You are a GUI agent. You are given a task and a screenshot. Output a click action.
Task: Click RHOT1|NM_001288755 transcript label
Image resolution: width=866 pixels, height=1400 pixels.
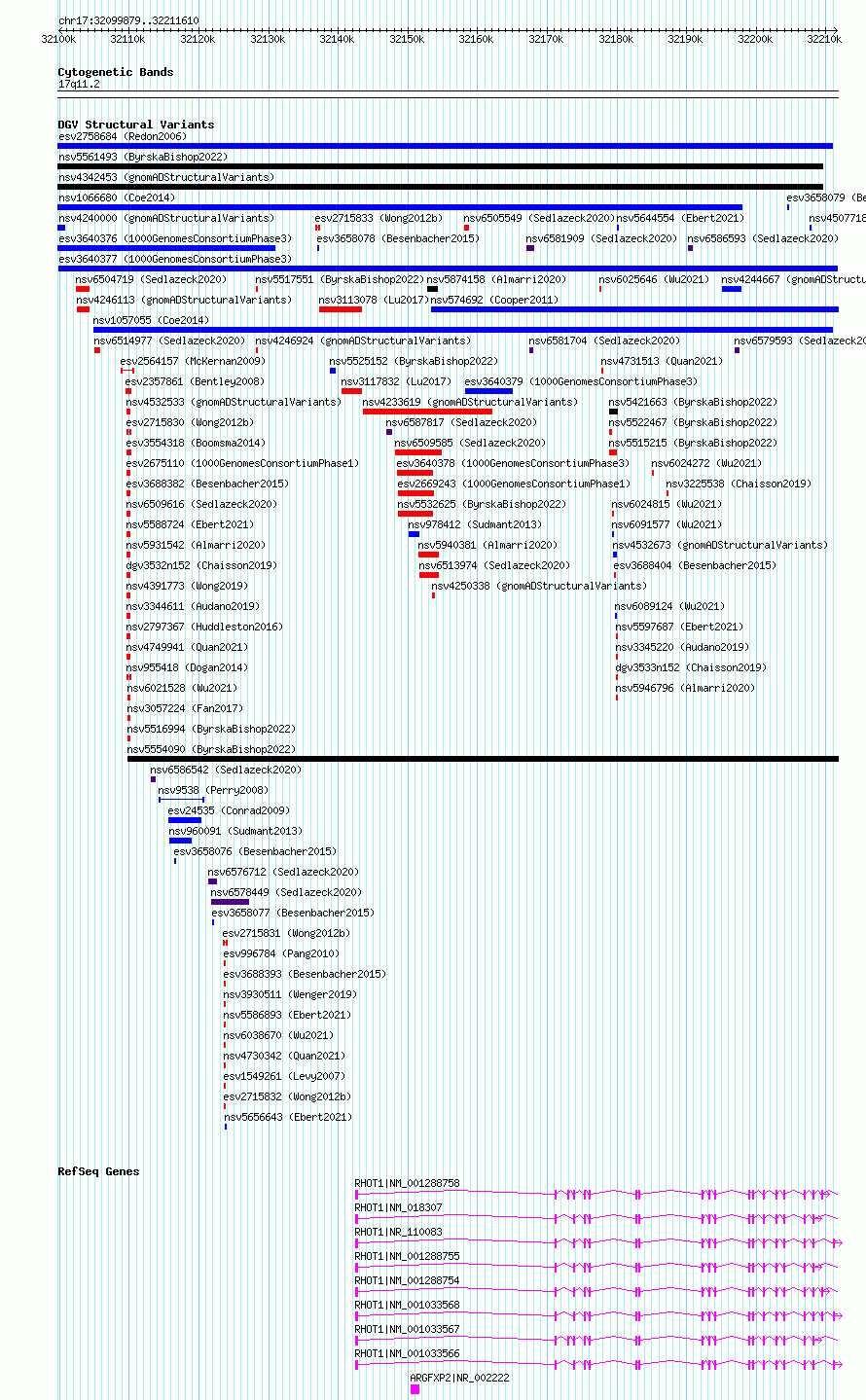[407, 1256]
